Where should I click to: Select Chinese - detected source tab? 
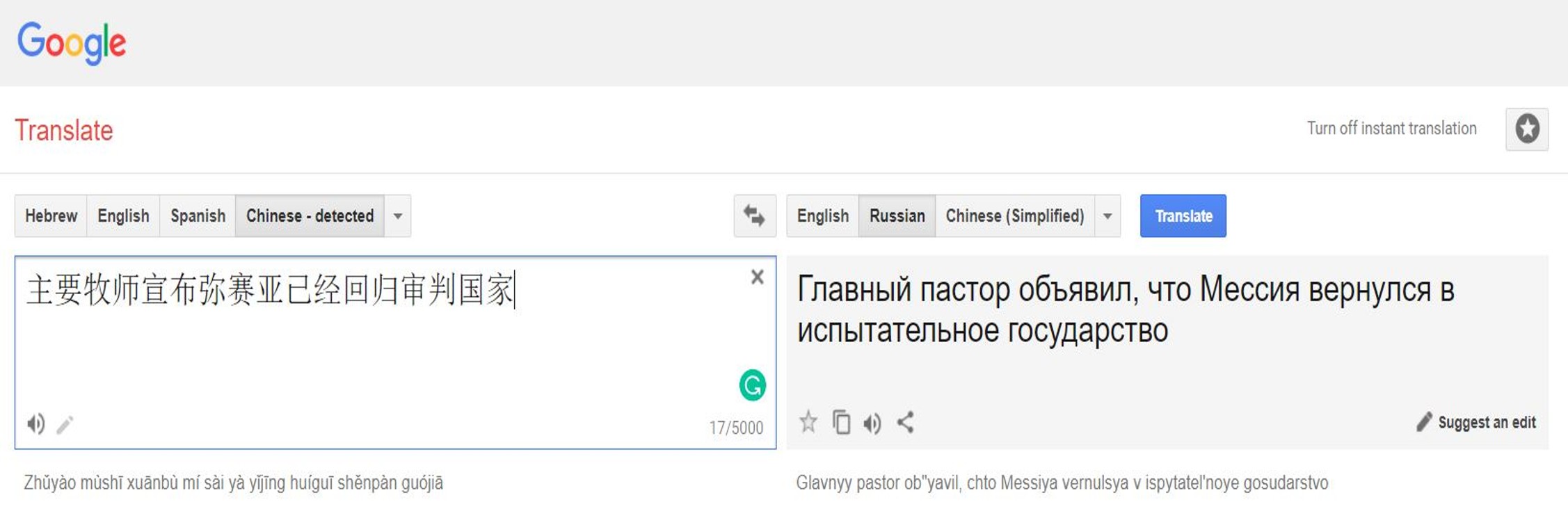click(x=310, y=216)
